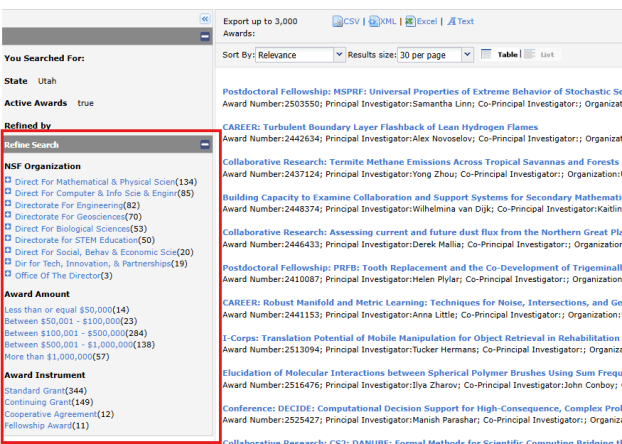Expand Directorate For Engineering node
Screen dimensions: 622x444
click(8, 204)
